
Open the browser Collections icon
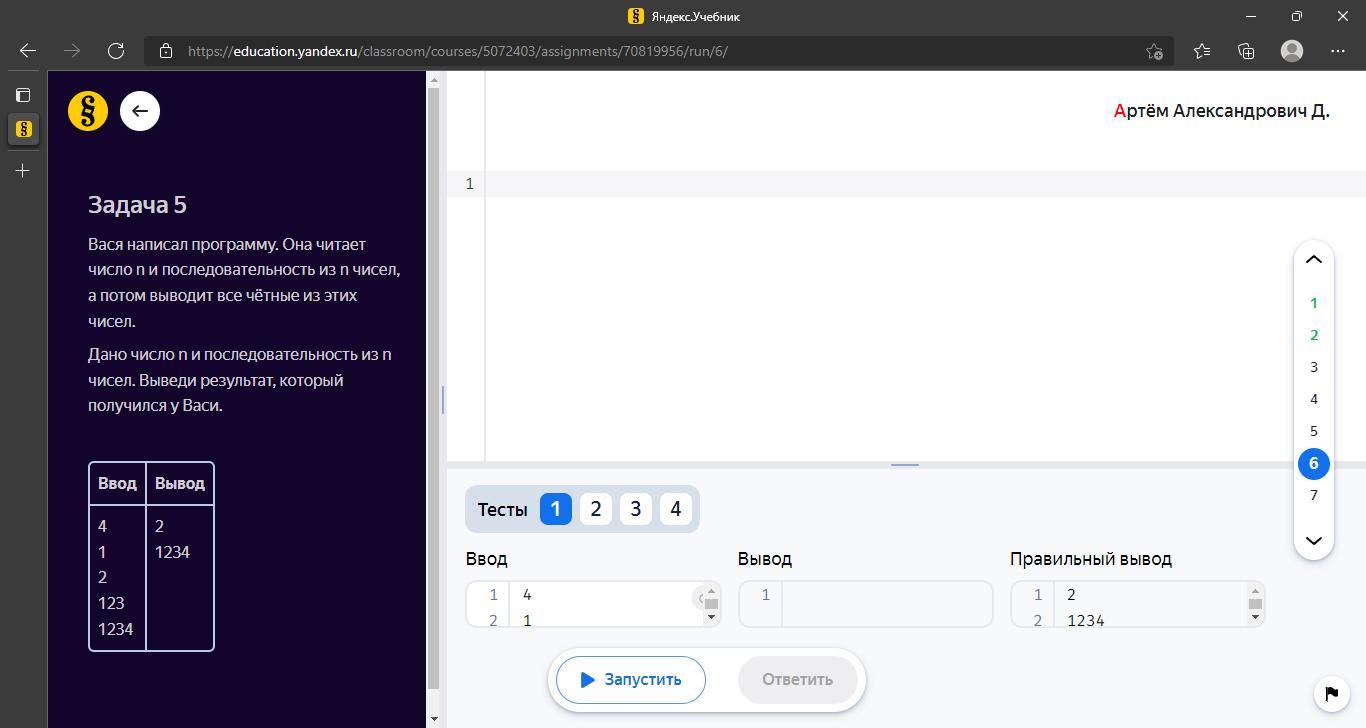(1246, 51)
